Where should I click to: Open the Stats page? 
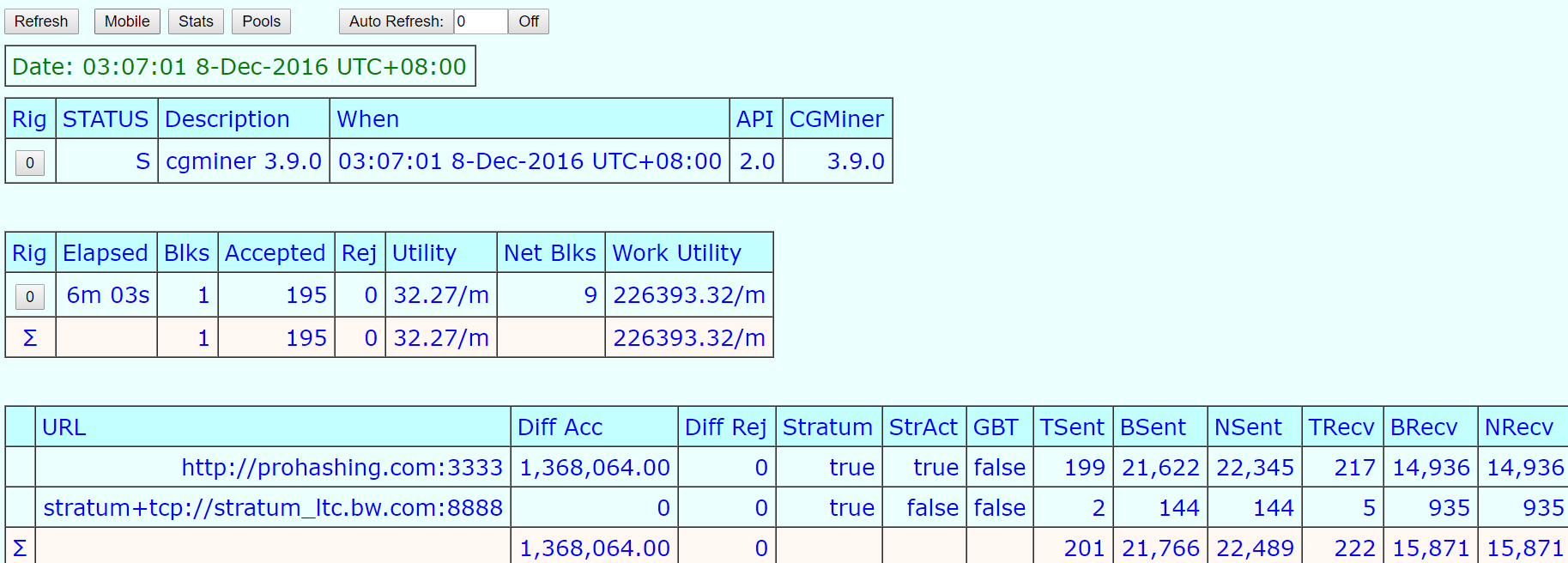196,21
